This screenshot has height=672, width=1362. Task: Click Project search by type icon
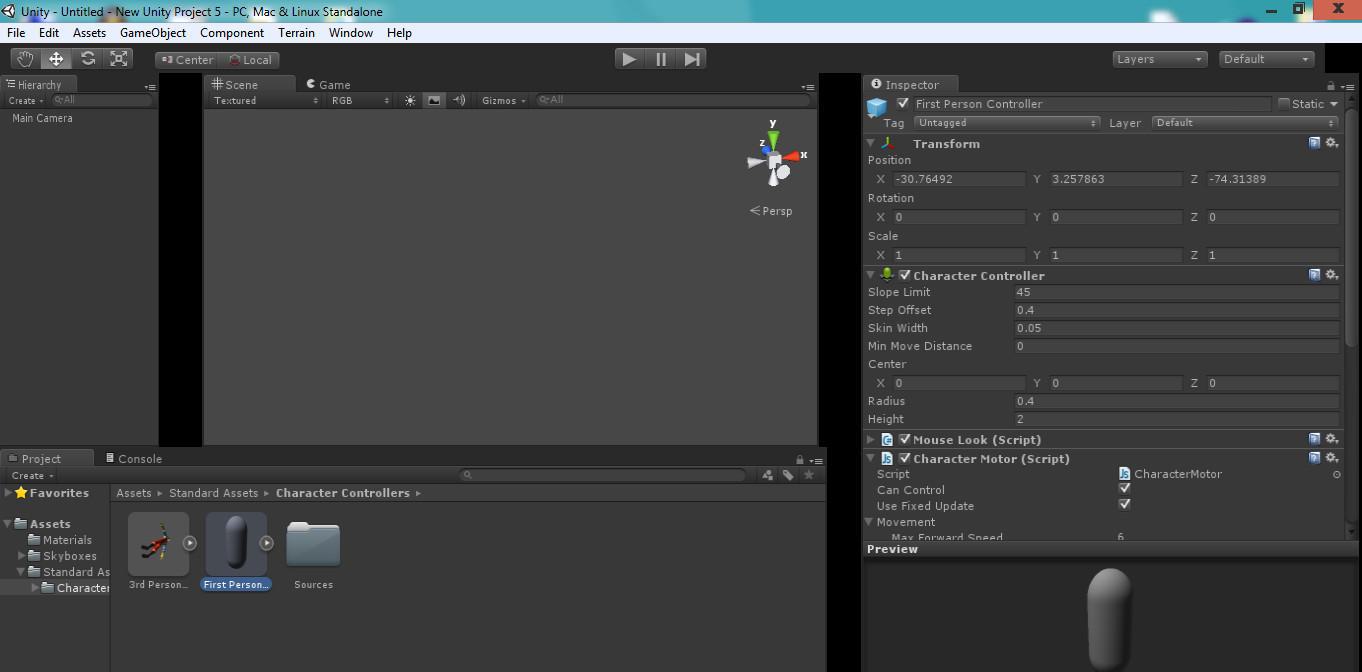(767, 475)
